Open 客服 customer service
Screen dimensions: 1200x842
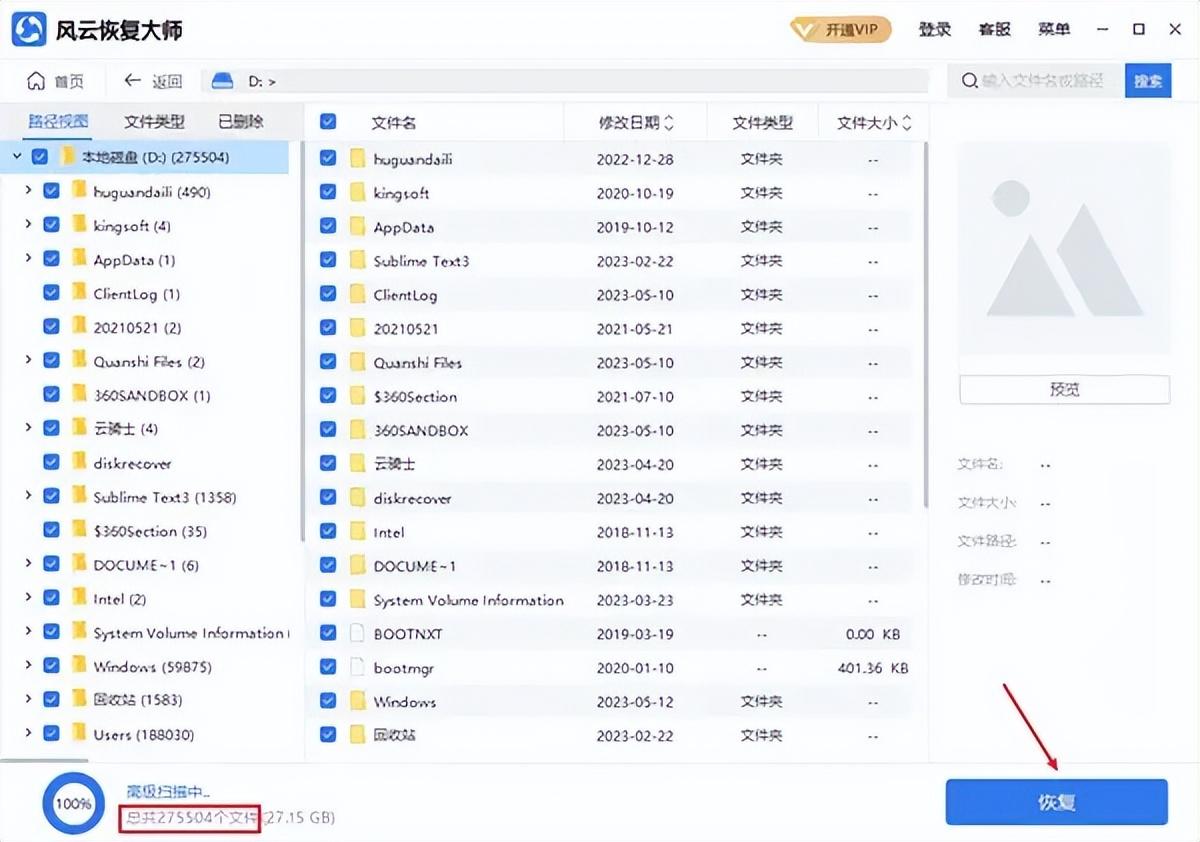(994, 29)
